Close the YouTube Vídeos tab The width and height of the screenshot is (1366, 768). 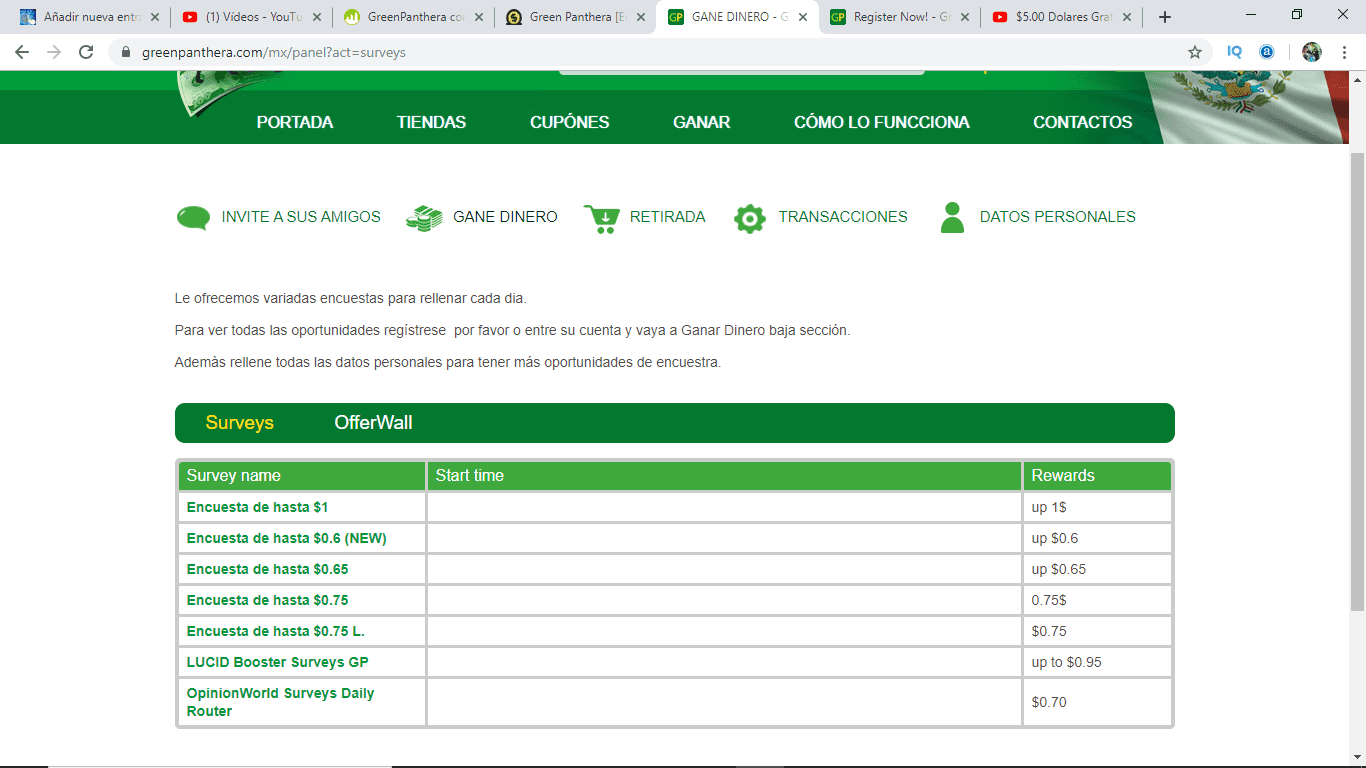point(317,17)
